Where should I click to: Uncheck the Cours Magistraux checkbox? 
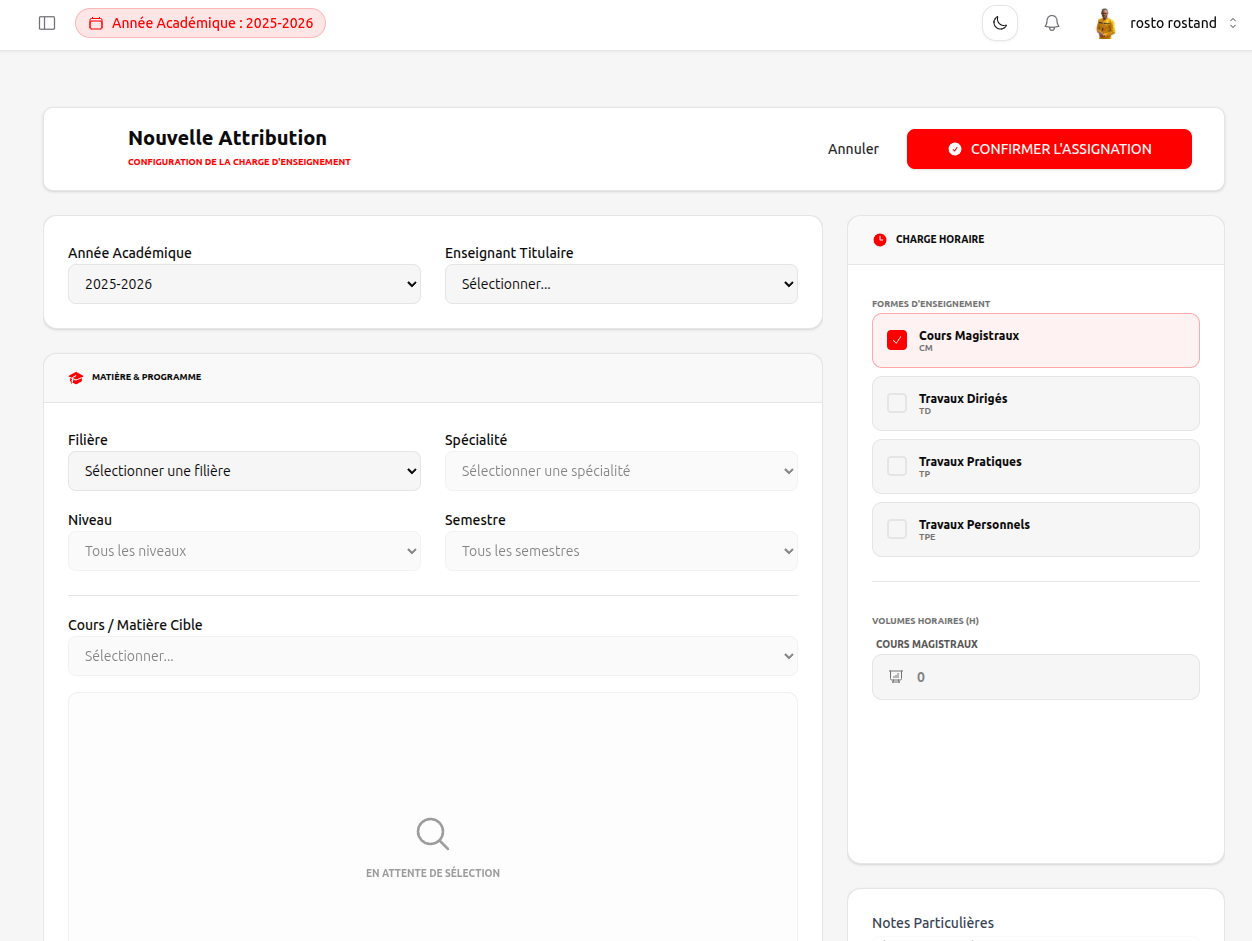click(x=897, y=340)
